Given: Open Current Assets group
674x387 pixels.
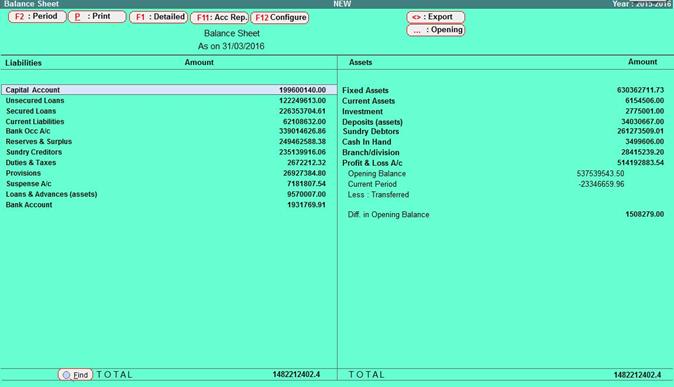Looking at the screenshot, I should [x=505, y=101].
